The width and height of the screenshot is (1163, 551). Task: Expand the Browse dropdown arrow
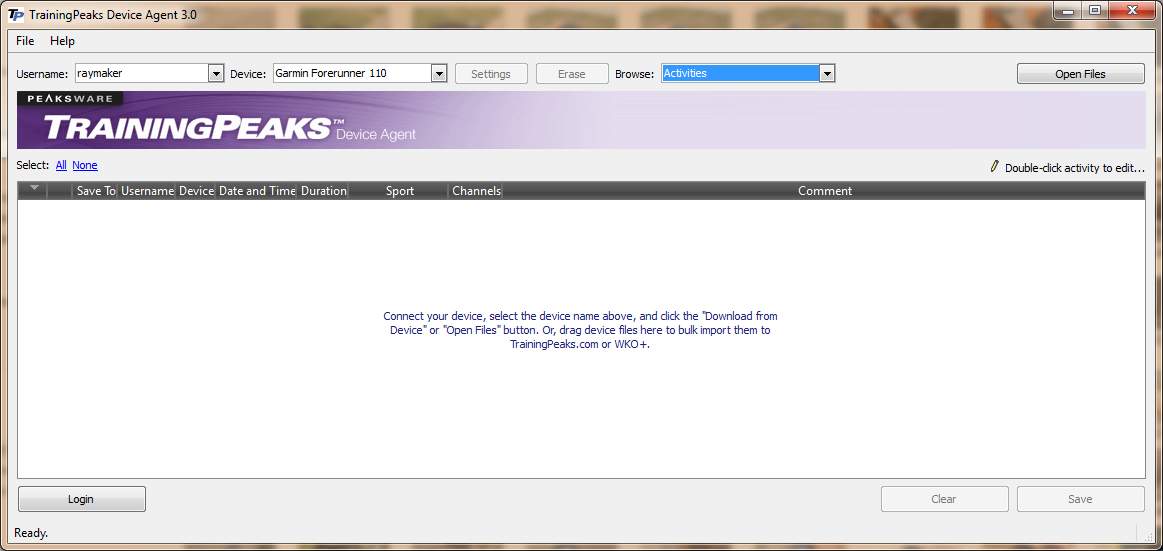click(827, 73)
